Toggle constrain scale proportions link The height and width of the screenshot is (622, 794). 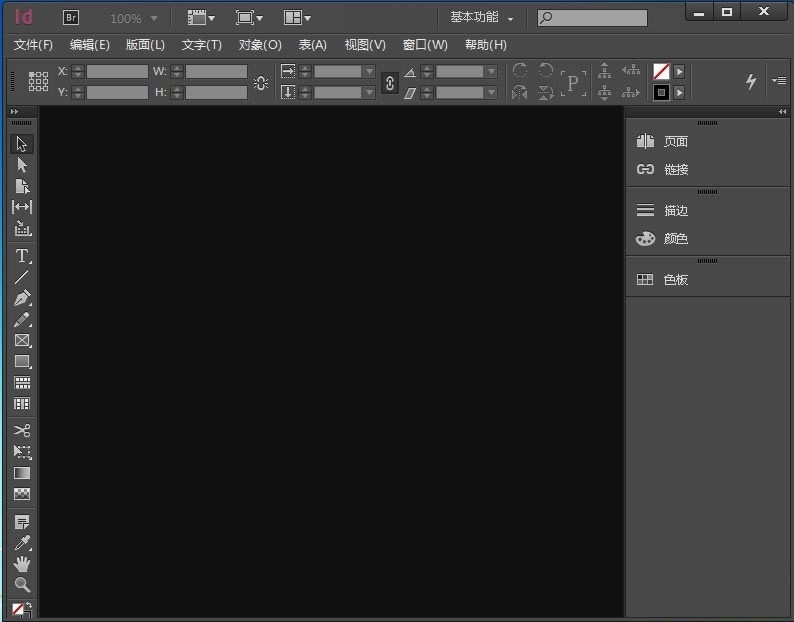pos(389,83)
